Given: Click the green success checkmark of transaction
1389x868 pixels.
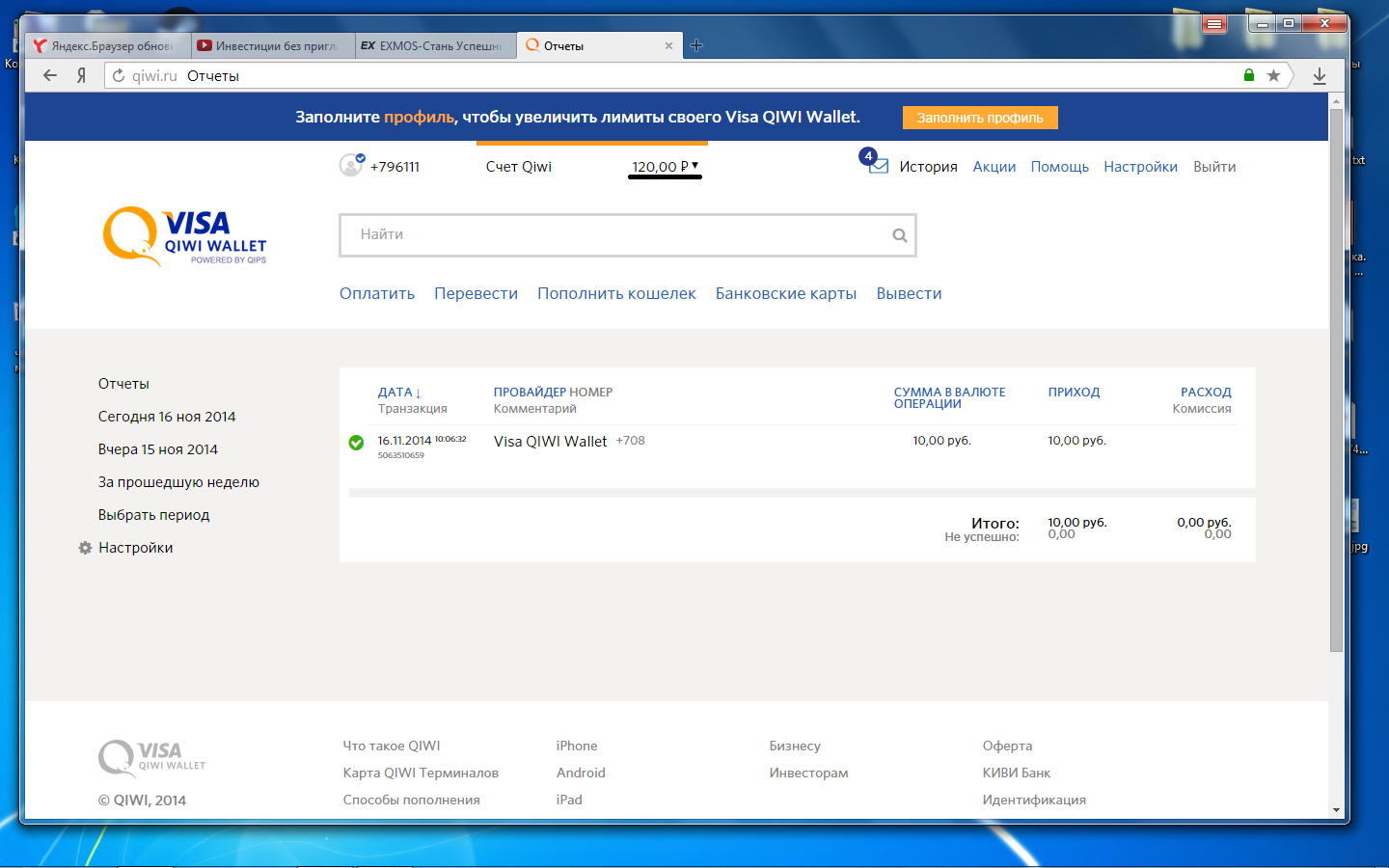Looking at the screenshot, I should click(x=356, y=443).
